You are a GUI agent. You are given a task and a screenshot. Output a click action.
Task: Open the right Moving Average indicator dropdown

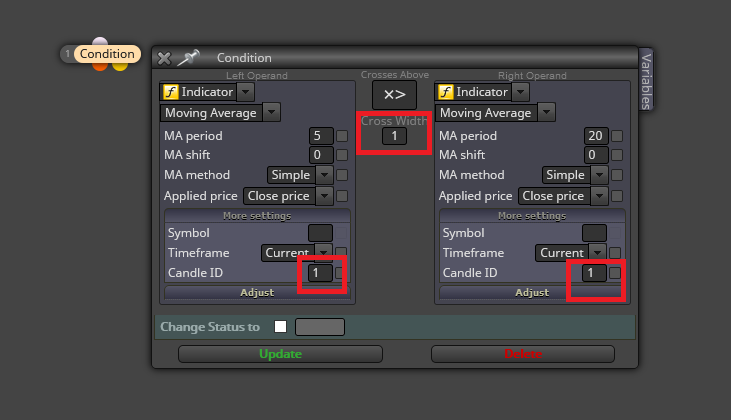pos(546,112)
